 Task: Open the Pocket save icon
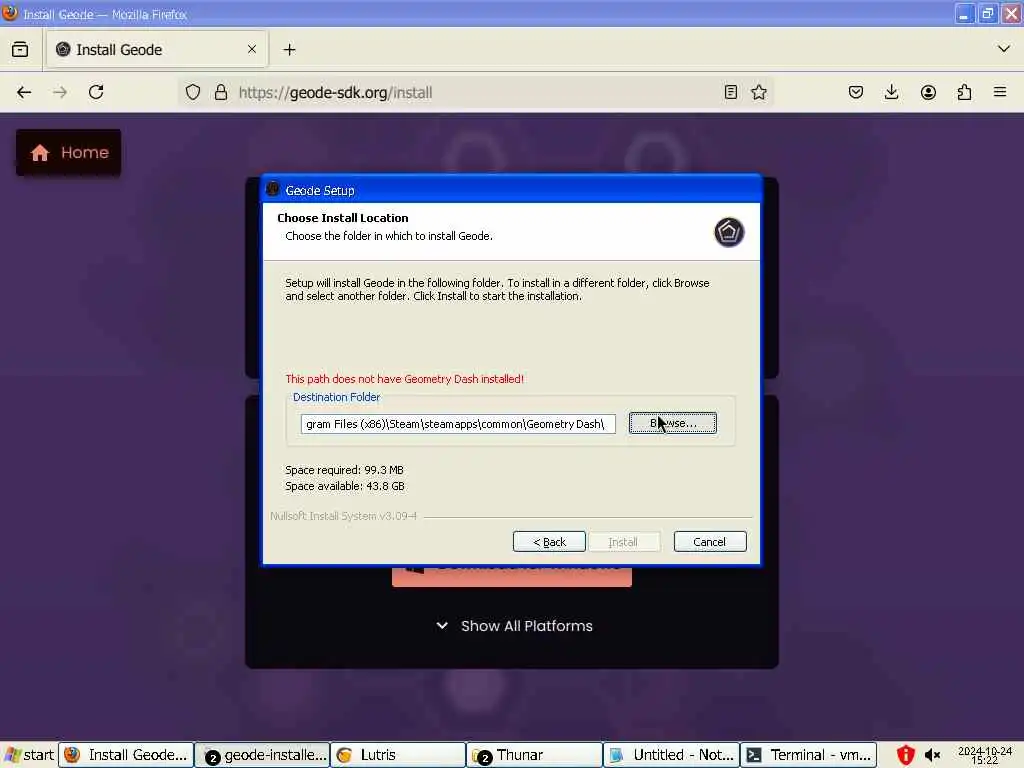point(856,92)
